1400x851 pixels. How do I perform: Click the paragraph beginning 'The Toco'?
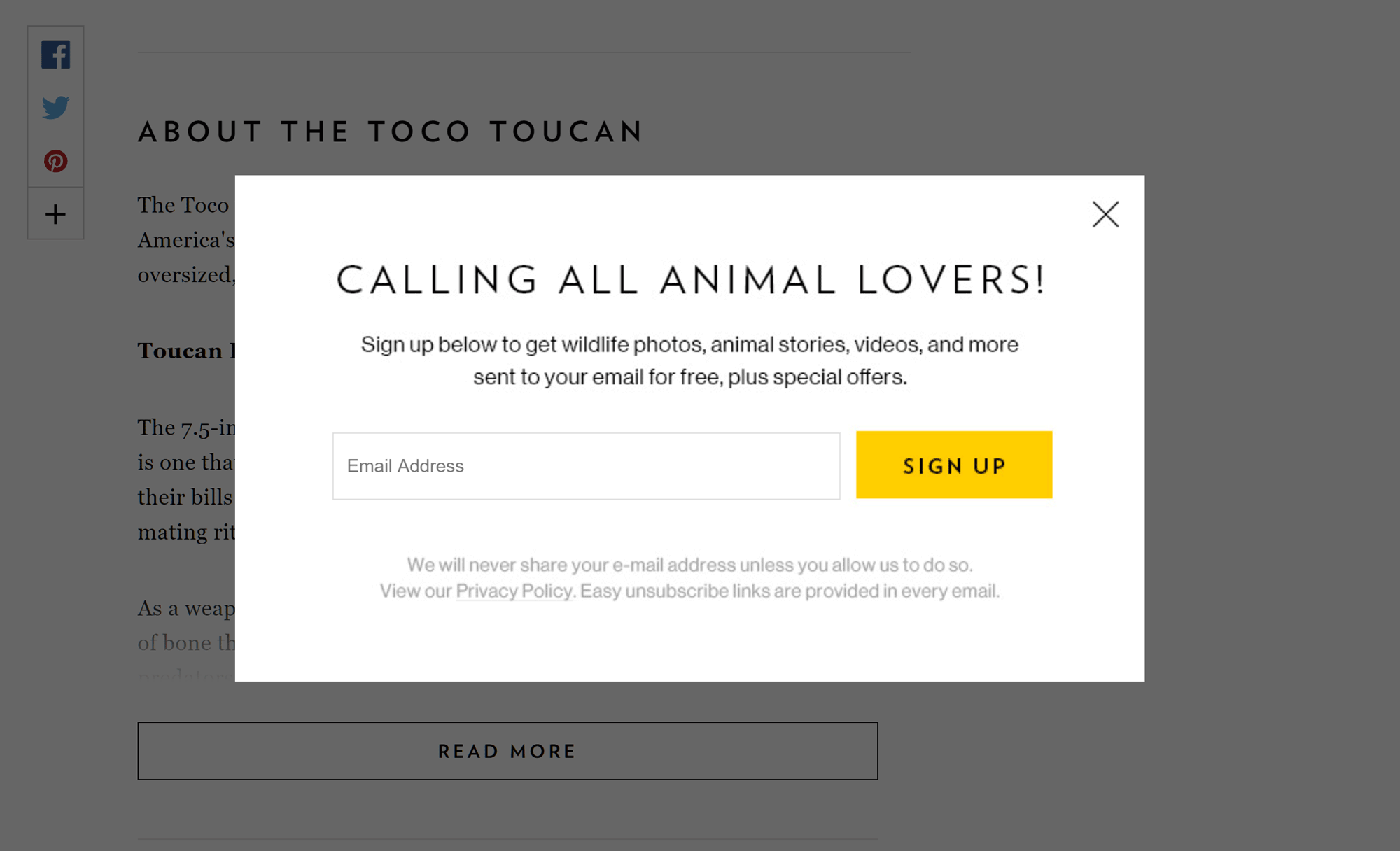tap(186, 240)
